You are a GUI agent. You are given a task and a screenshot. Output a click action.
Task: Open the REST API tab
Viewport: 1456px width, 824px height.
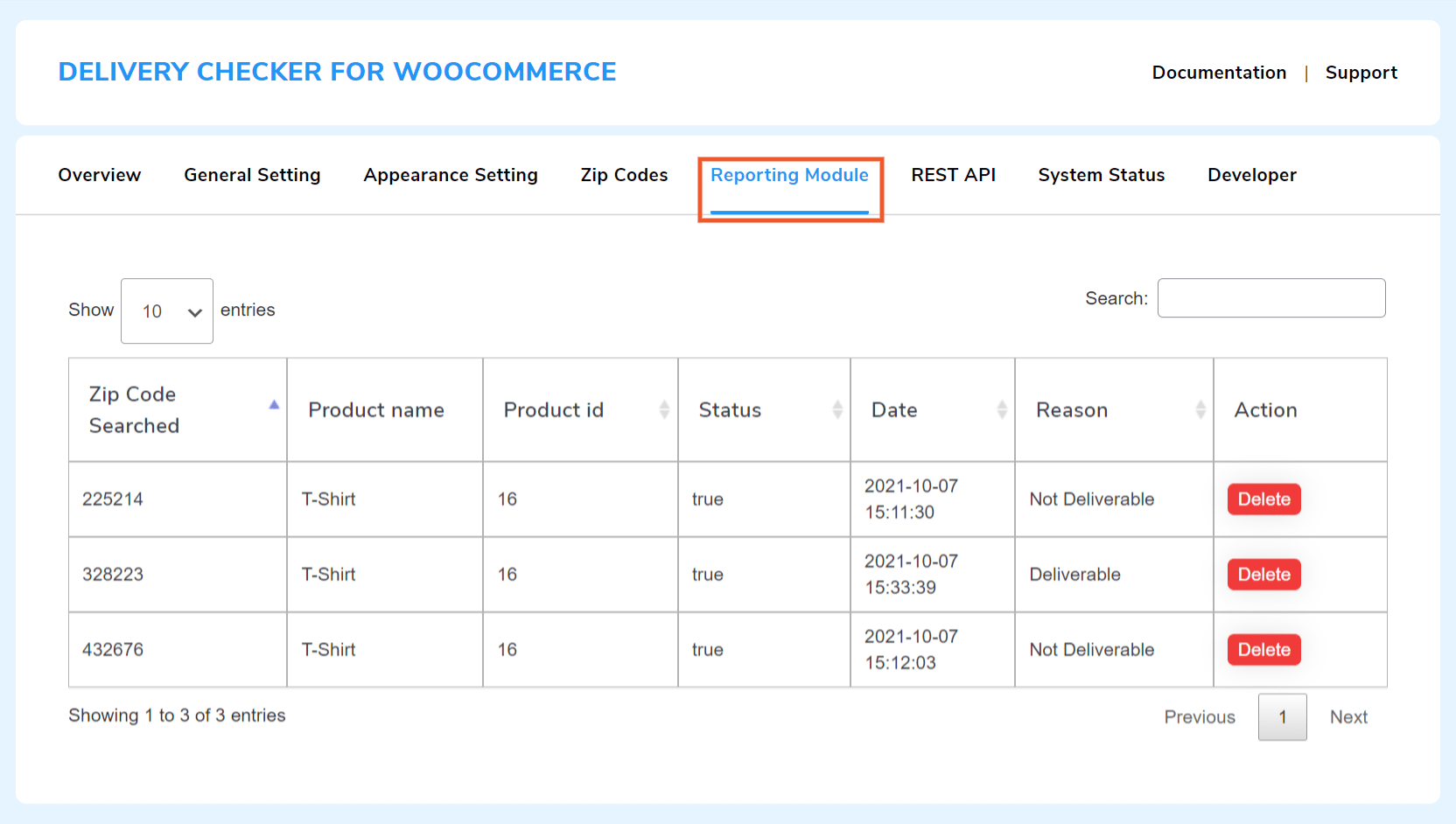[x=953, y=175]
